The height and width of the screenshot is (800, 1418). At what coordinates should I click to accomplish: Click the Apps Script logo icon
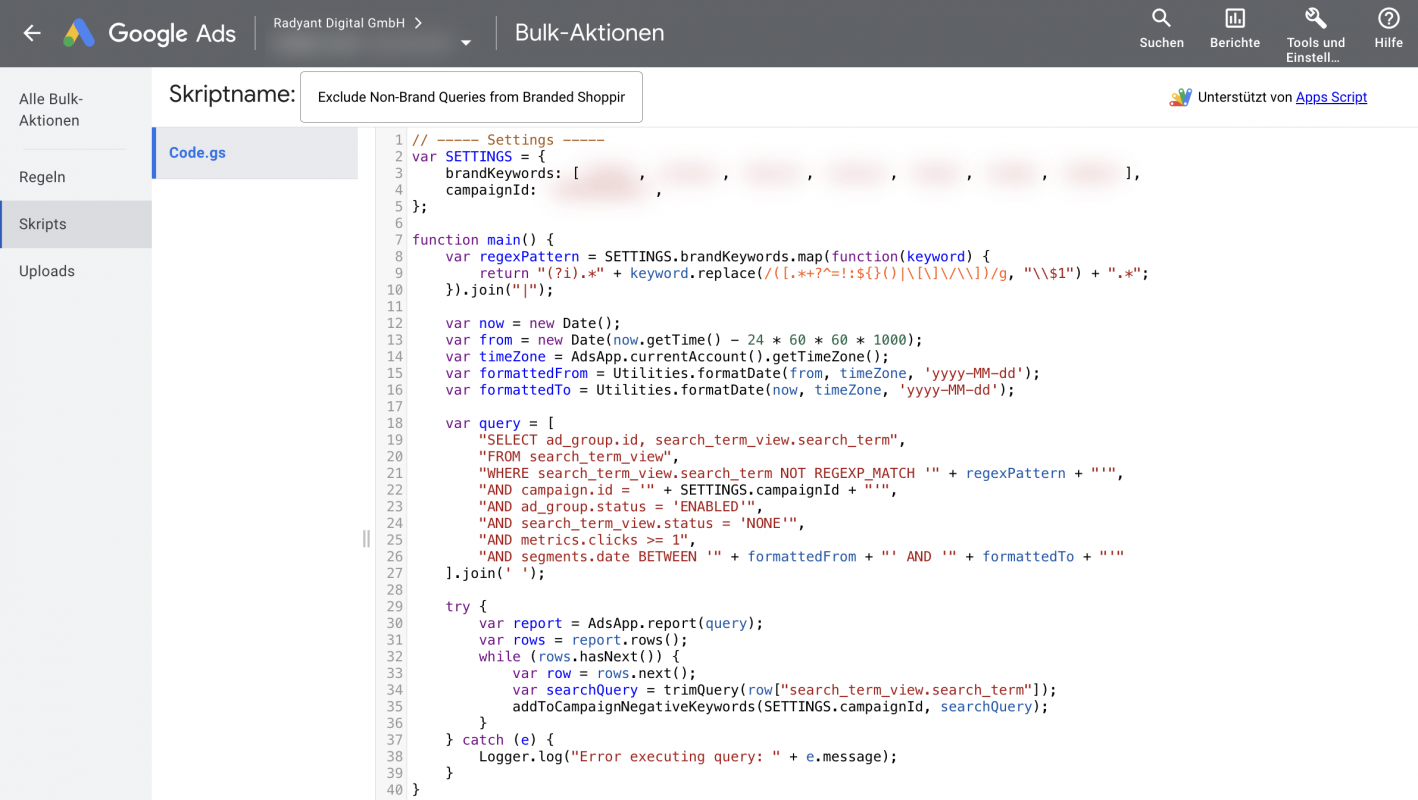point(1180,97)
